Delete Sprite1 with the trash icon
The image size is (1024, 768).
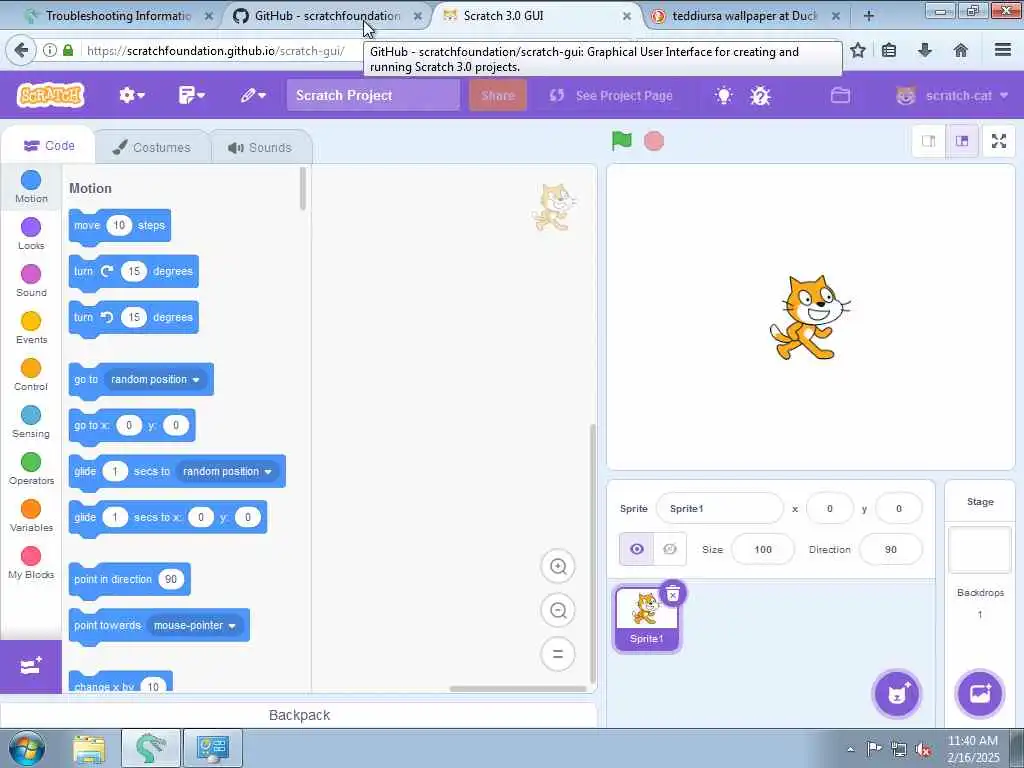(x=673, y=594)
